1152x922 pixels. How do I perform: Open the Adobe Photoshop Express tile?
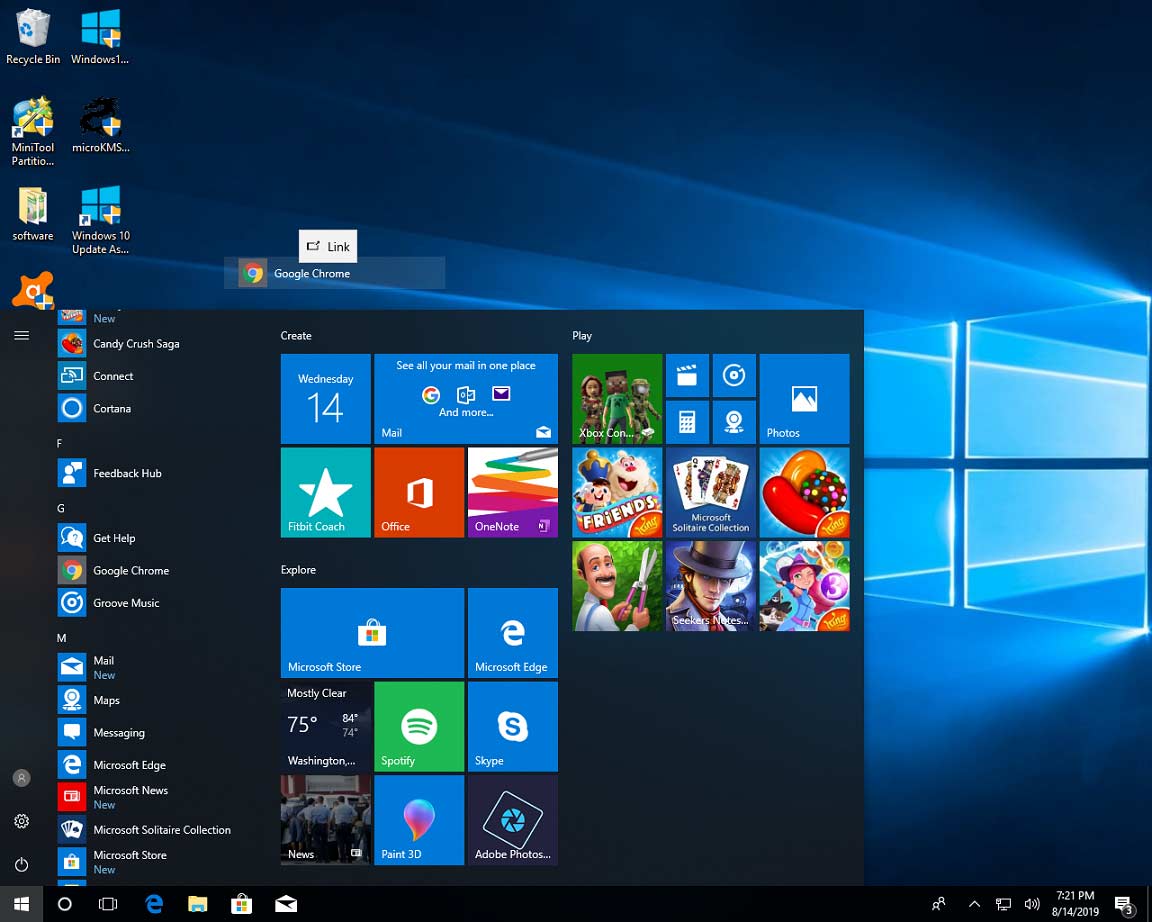tap(513, 820)
